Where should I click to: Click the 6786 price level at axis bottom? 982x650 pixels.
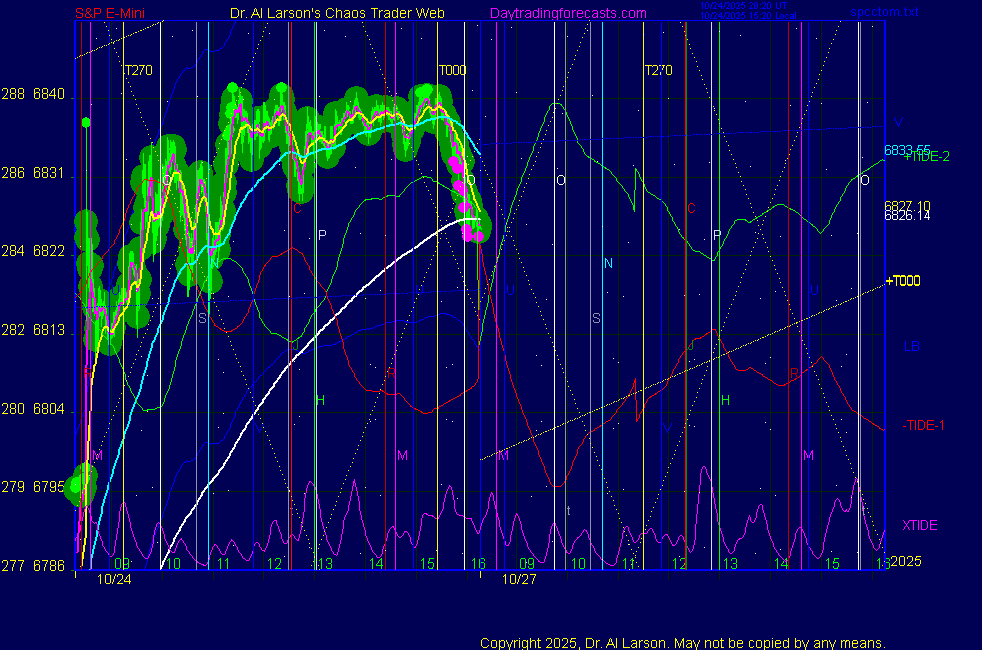click(x=48, y=566)
